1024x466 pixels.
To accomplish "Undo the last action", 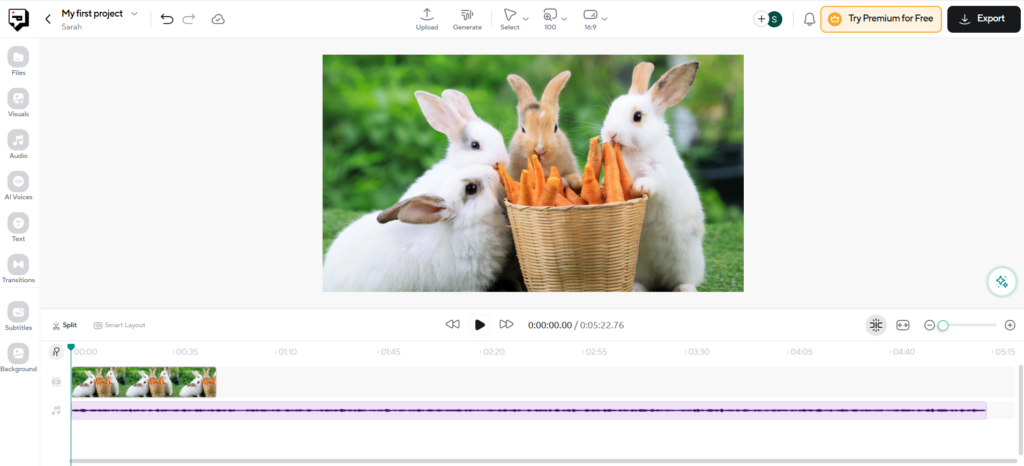I will click(167, 19).
